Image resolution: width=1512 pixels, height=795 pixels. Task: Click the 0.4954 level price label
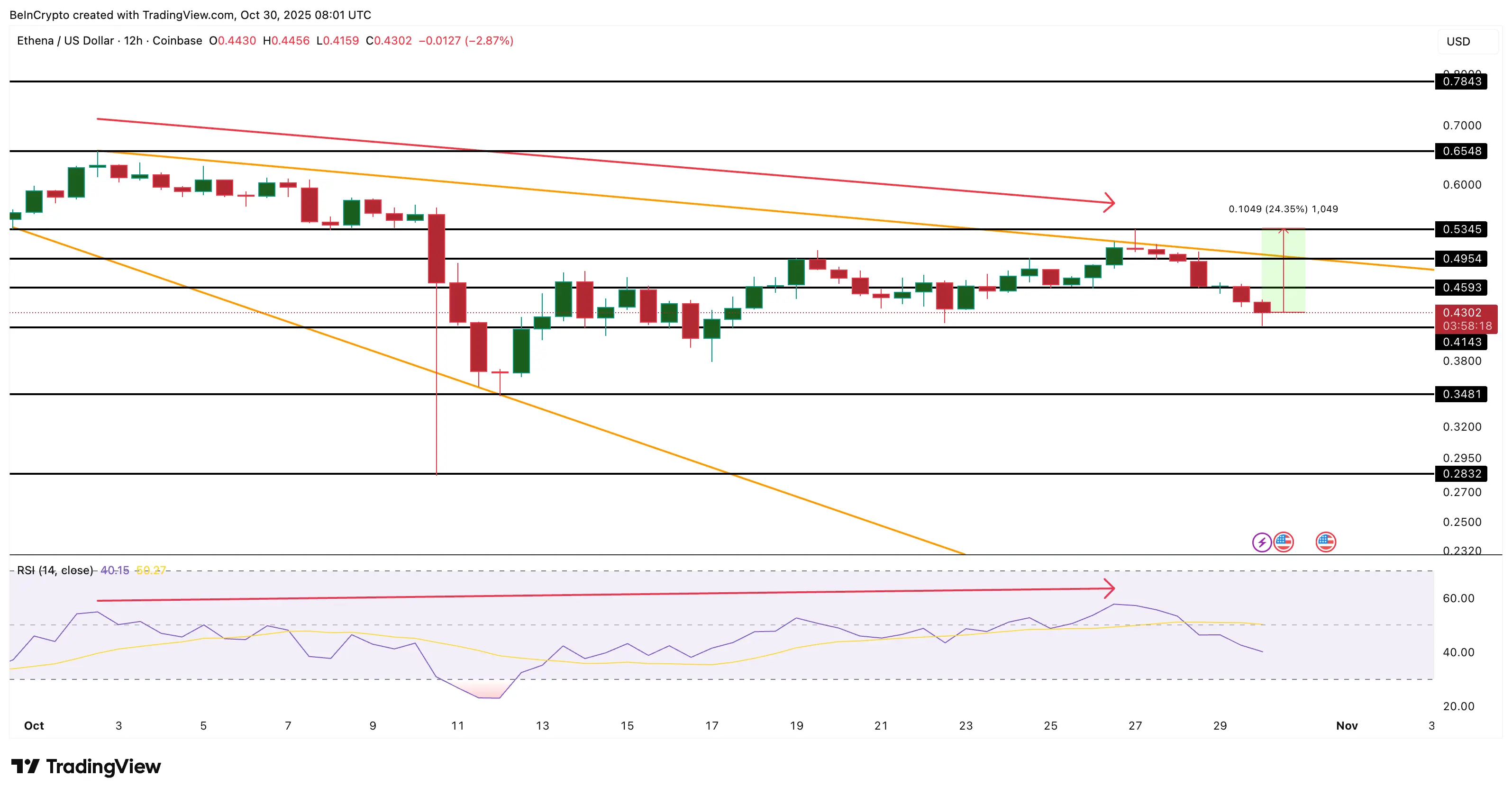[x=1462, y=259]
